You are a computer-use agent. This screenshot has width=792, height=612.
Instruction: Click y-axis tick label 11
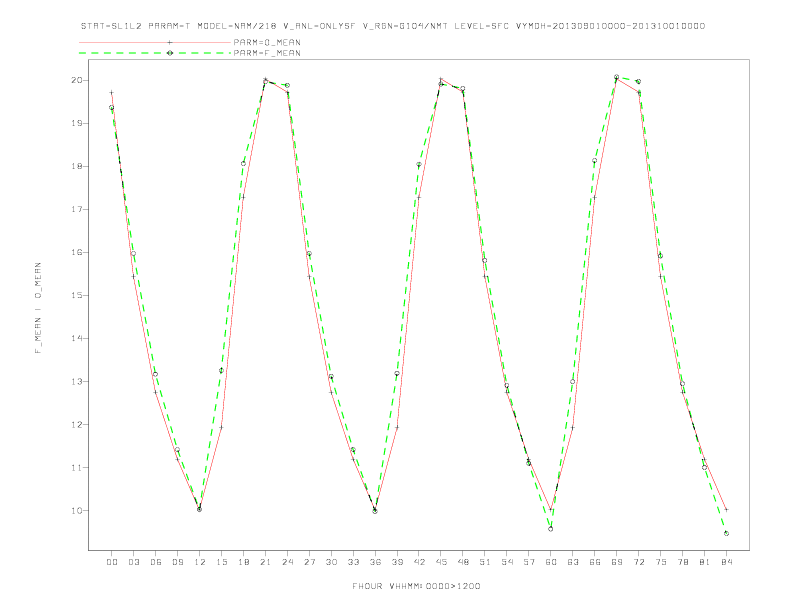76,468
